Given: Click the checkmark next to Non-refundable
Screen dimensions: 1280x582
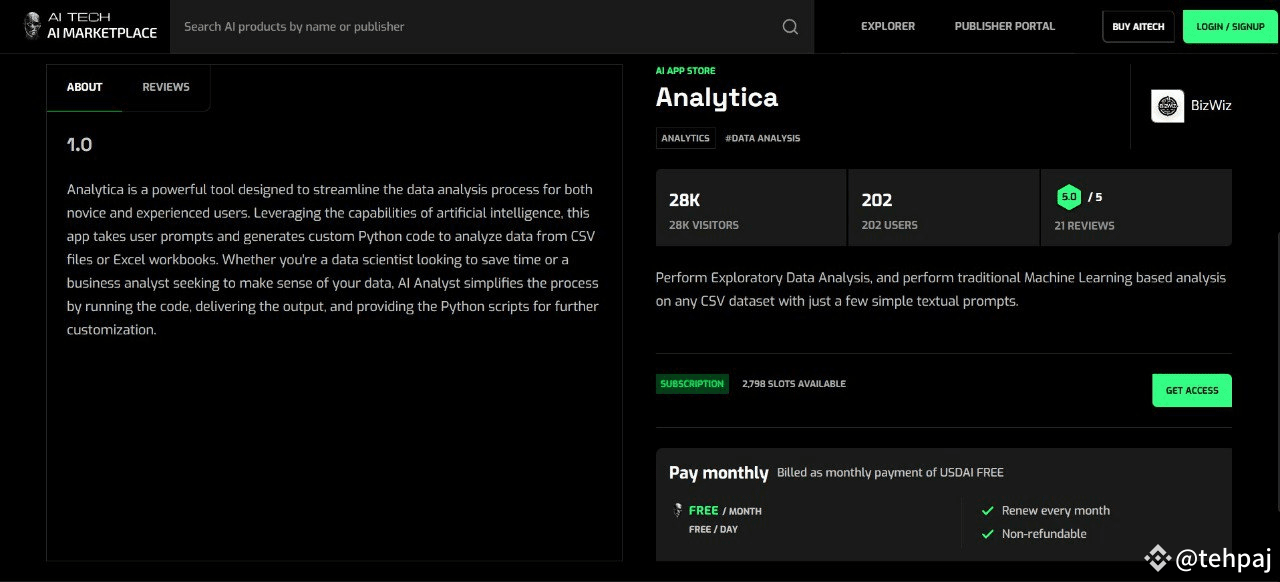Looking at the screenshot, I should pyautogui.click(x=987, y=534).
